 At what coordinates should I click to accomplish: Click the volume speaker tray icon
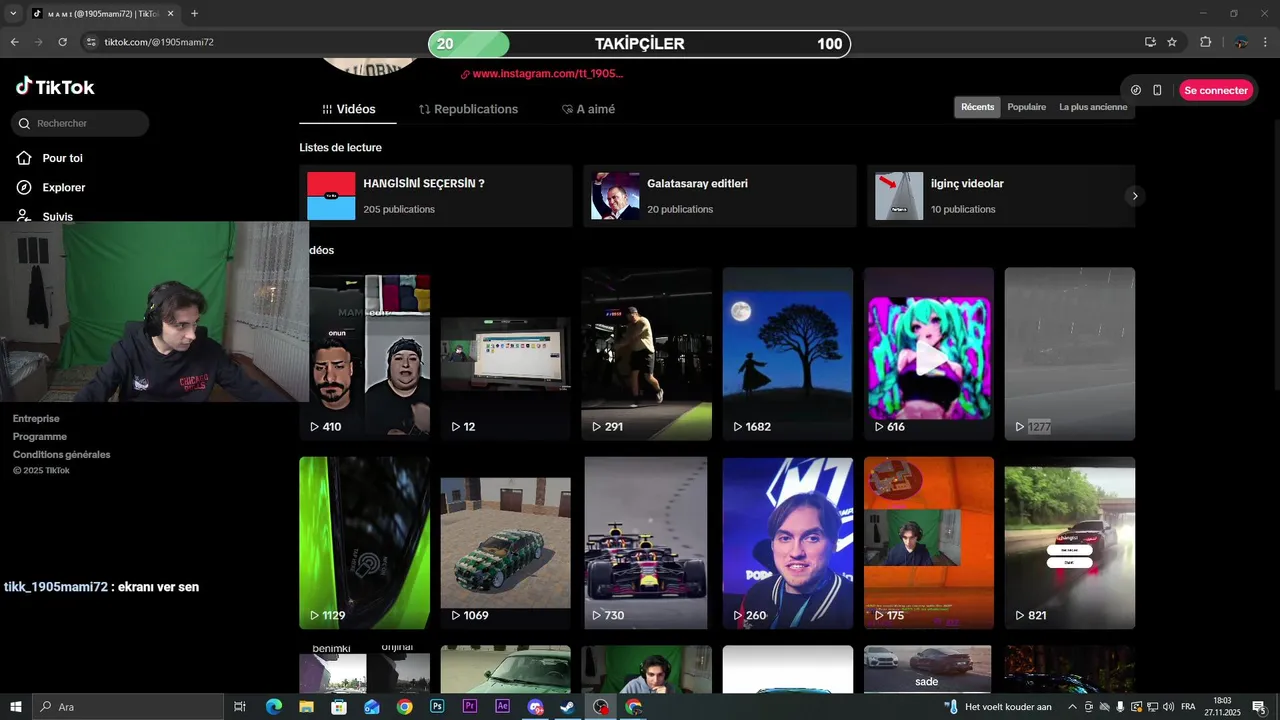point(1167,707)
